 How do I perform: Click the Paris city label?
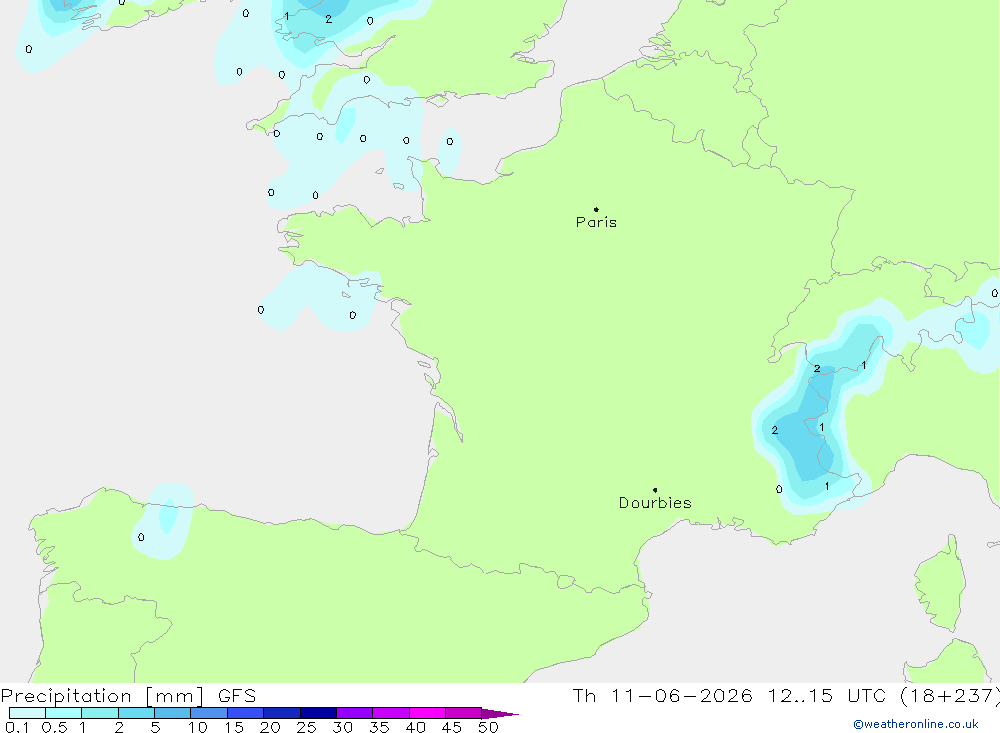tap(596, 222)
